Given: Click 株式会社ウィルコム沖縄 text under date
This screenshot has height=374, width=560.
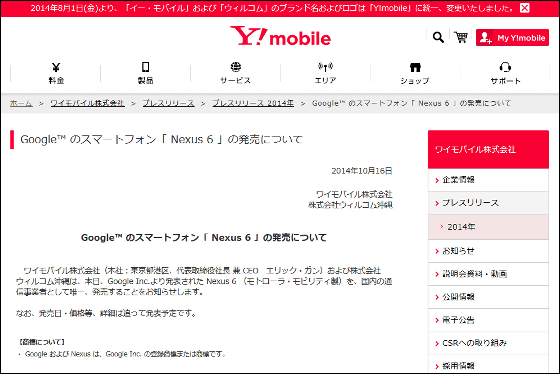Looking at the screenshot, I should (350, 205).
